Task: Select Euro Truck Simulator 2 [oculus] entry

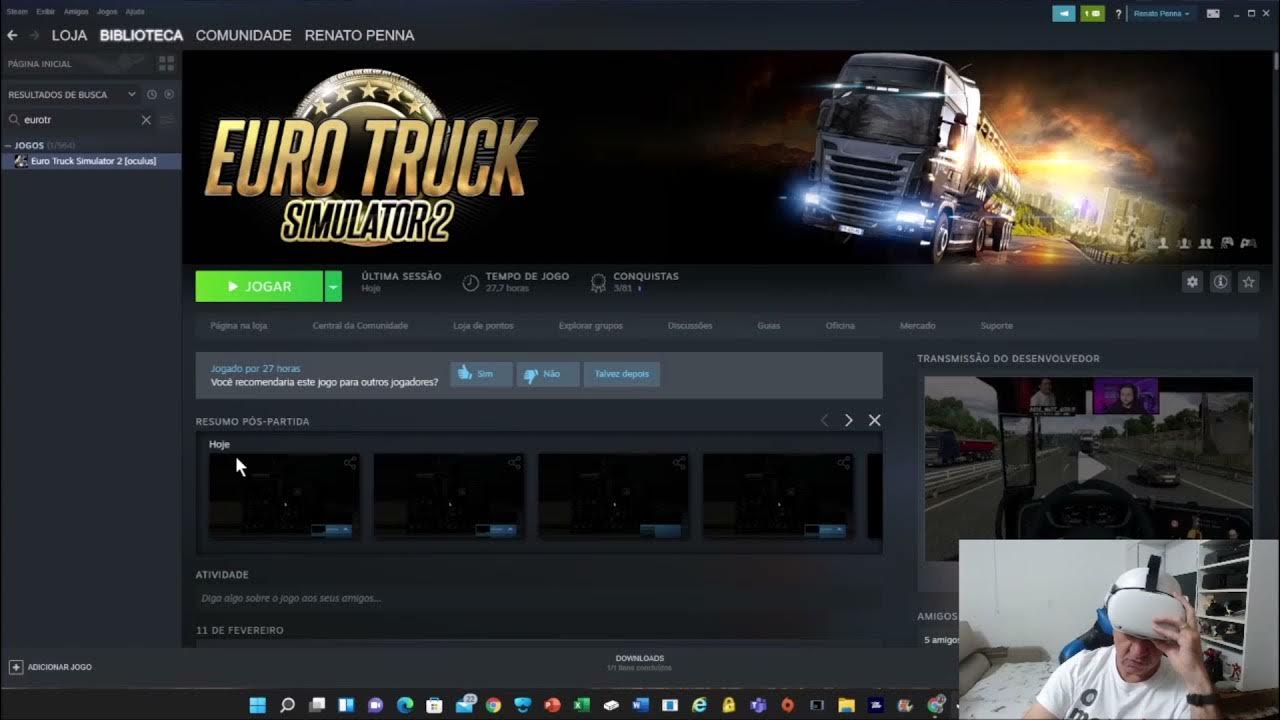Action: (x=91, y=161)
